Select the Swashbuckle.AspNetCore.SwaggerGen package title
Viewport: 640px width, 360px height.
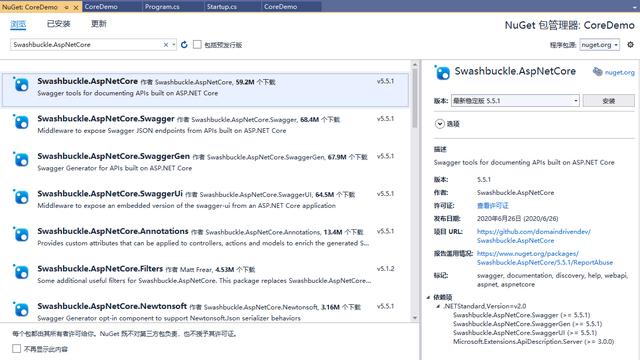[113, 156]
